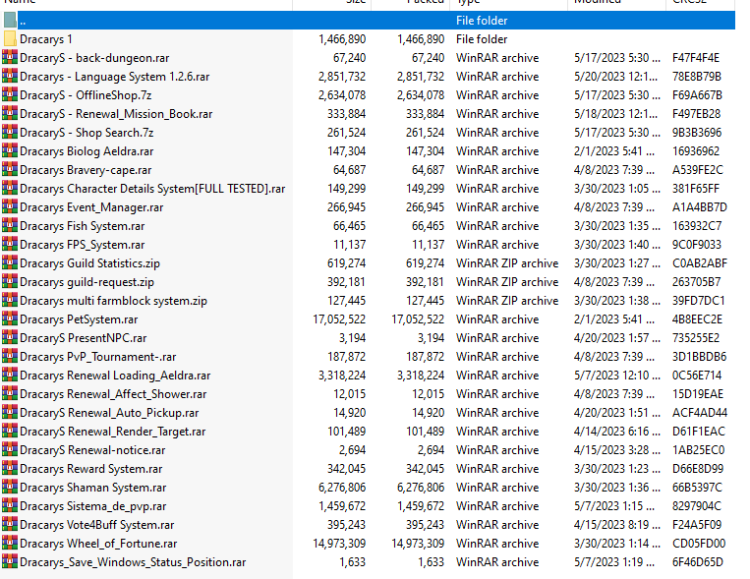The width and height of the screenshot is (750, 579).
Task: Click archive icon for Dracarys Event_Manager.rar
Action: point(10,207)
